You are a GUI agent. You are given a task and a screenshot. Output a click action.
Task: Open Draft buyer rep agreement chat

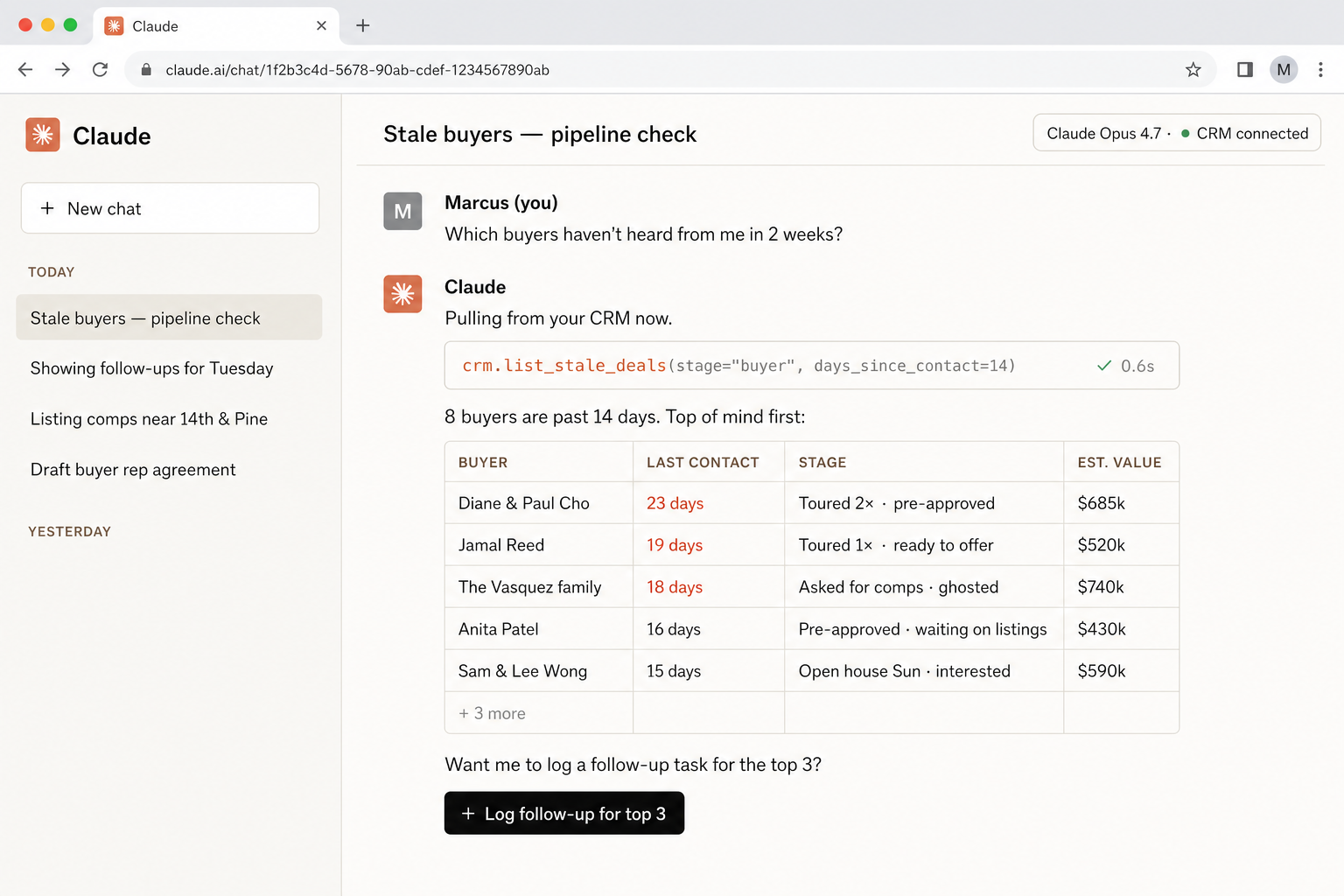coord(133,470)
